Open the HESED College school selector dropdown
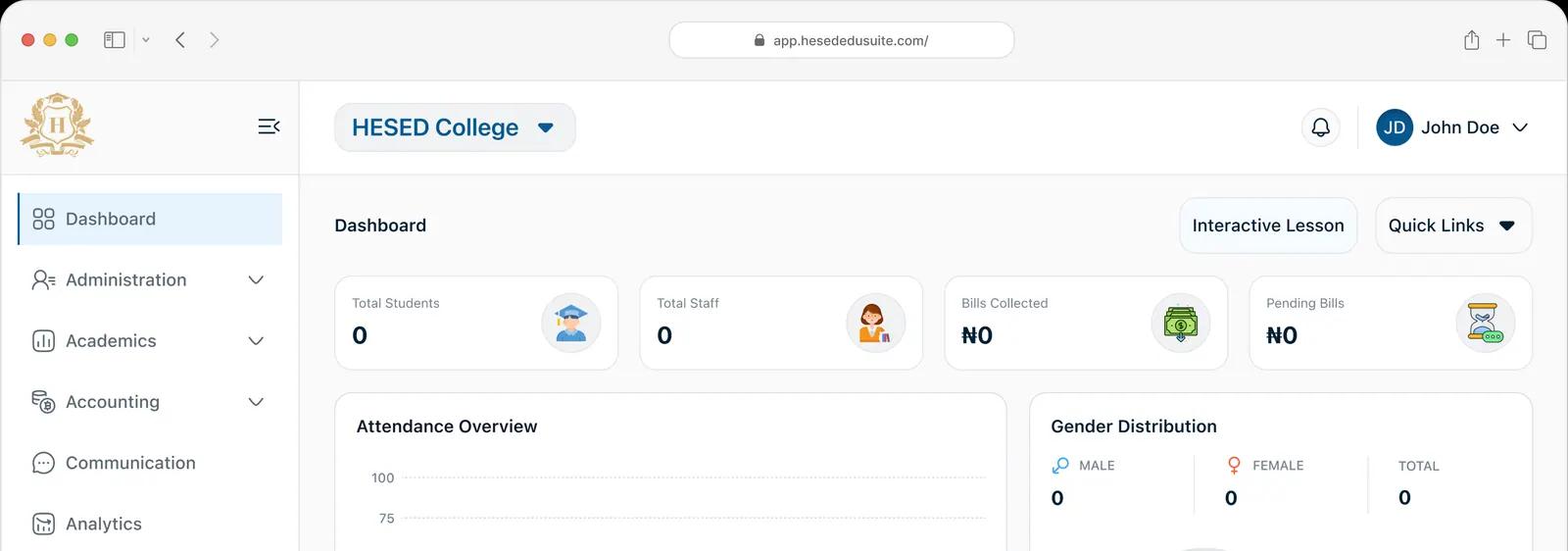The image size is (1568, 551). click(455, 127)
